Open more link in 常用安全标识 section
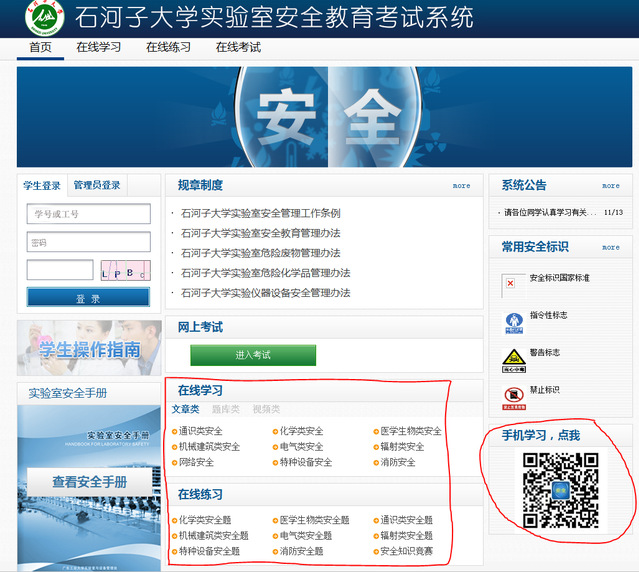This screenshot has width=639, height=572. (x=610, y=247)
